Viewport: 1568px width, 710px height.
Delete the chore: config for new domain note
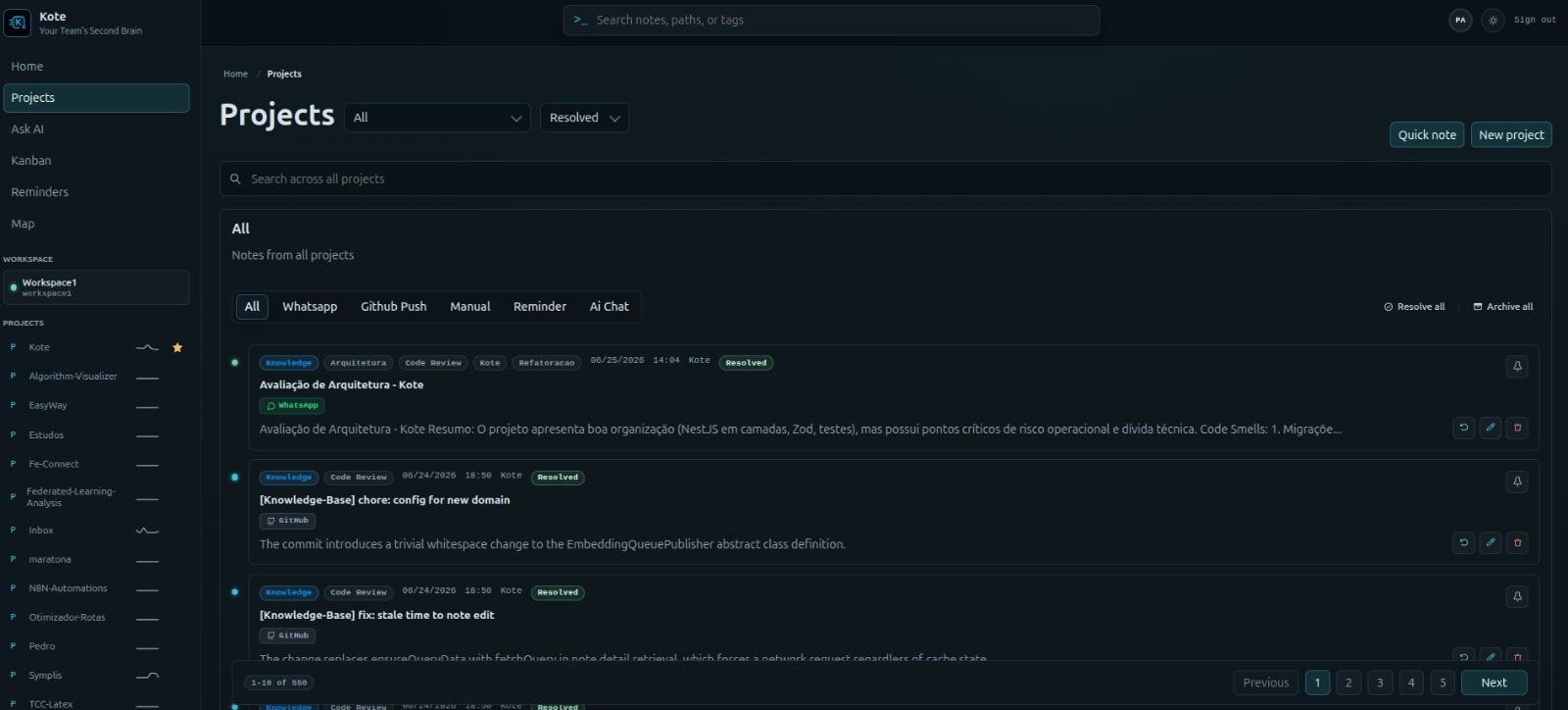pos(1517,542)
